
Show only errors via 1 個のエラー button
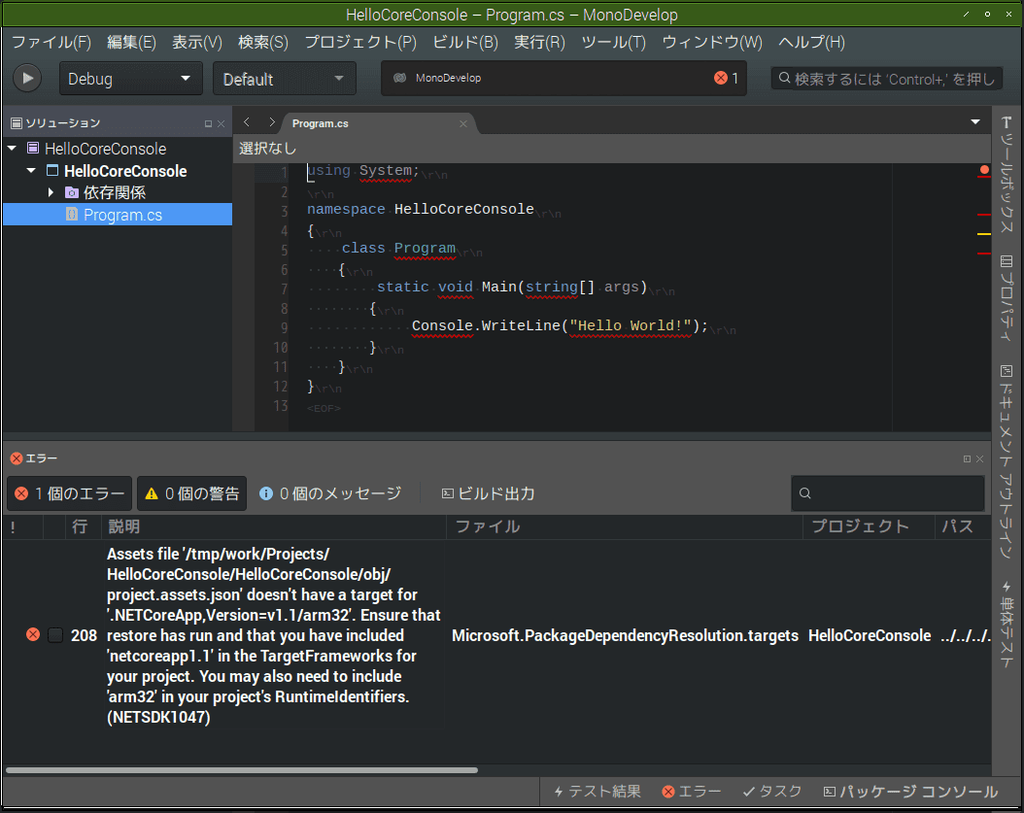click(68, 493)
